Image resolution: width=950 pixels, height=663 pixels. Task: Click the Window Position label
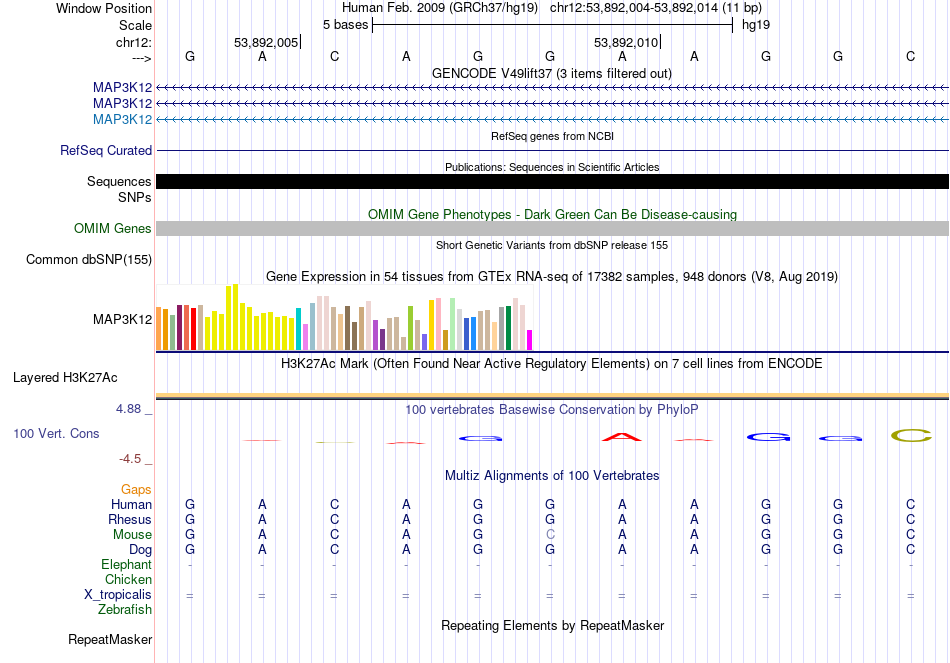click(104, 8)
